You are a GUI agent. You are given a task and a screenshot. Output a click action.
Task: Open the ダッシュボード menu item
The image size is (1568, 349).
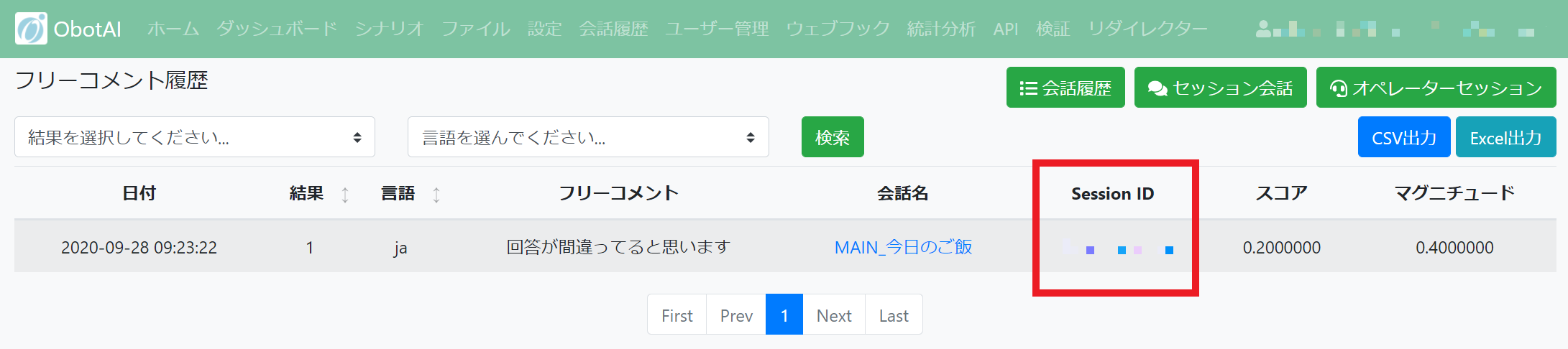tap(277, 29)
